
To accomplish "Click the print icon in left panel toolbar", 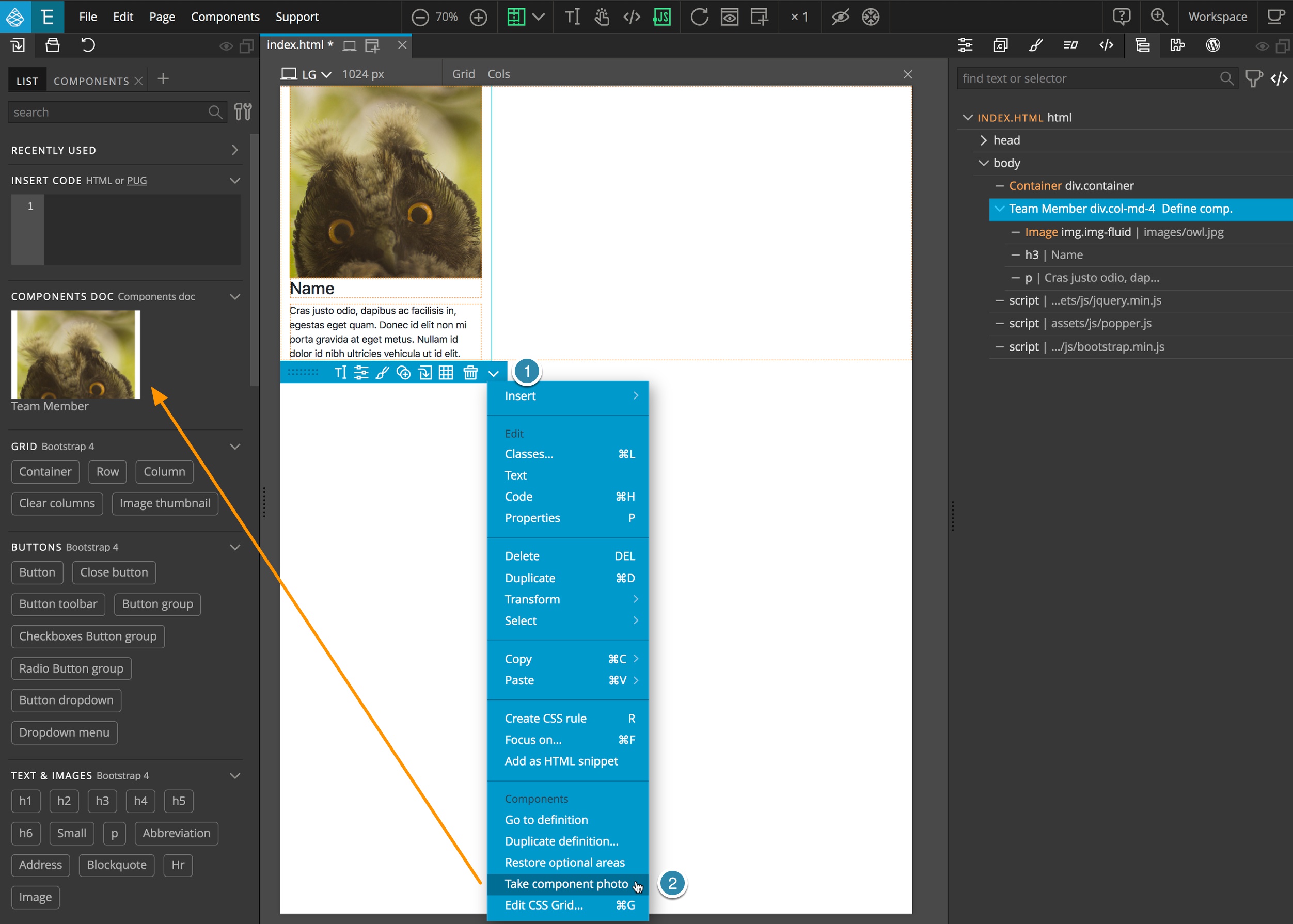I will (x=52, y=45).
